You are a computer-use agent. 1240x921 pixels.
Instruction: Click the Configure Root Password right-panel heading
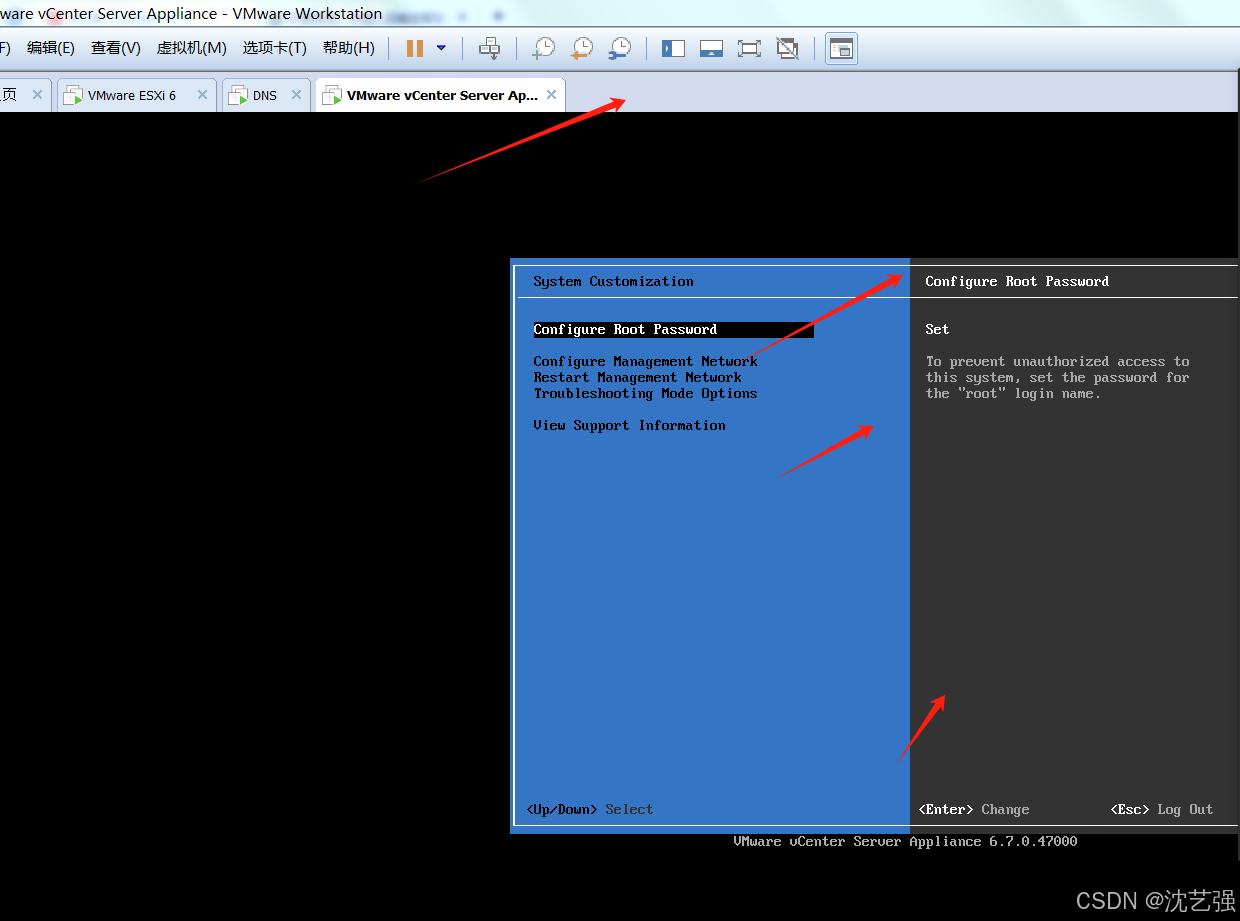click(x=1017, y=281)
